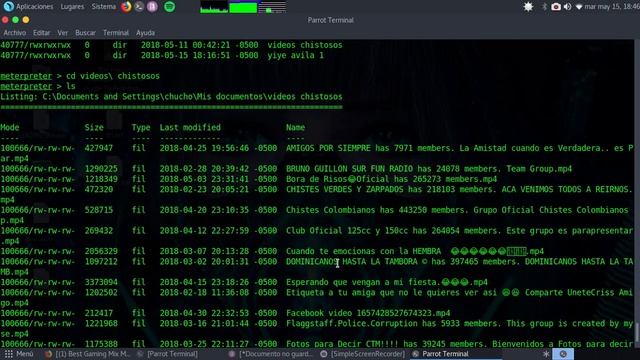Screen dimensions: 640x360
Task: Click the Firefox icon on Best Gaming Mix taskbar item
Action: [48, 354]
